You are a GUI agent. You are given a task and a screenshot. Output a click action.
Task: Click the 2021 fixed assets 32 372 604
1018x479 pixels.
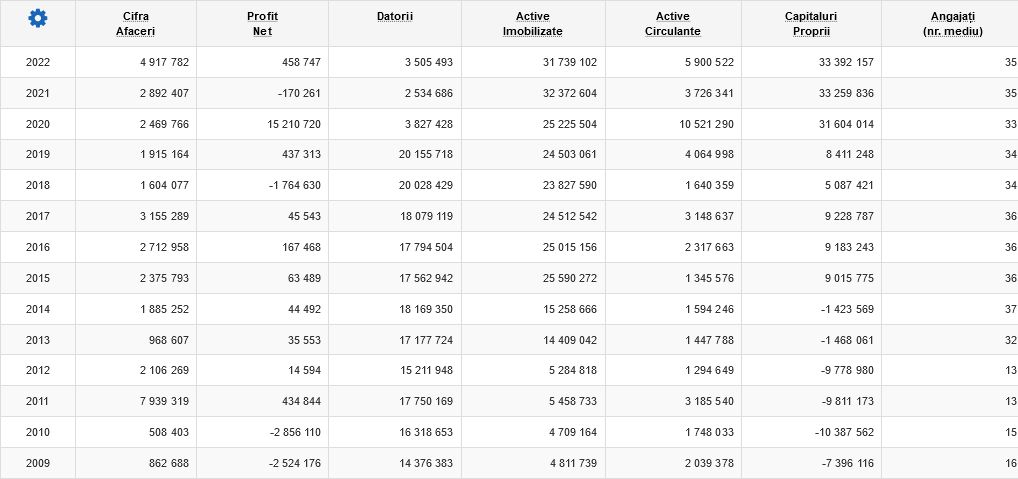tap(569, 93)
